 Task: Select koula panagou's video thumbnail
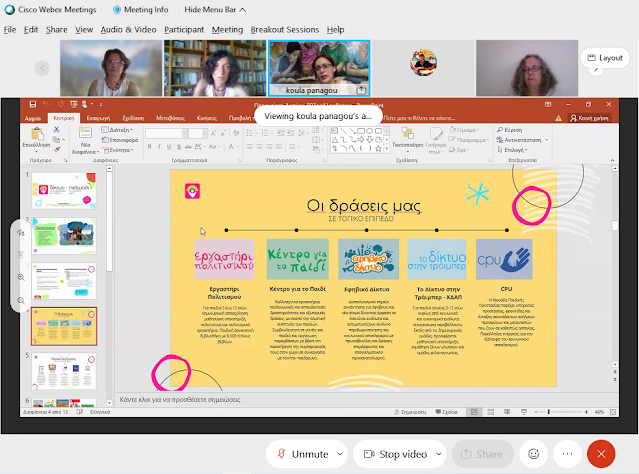(x=319, y=66)
